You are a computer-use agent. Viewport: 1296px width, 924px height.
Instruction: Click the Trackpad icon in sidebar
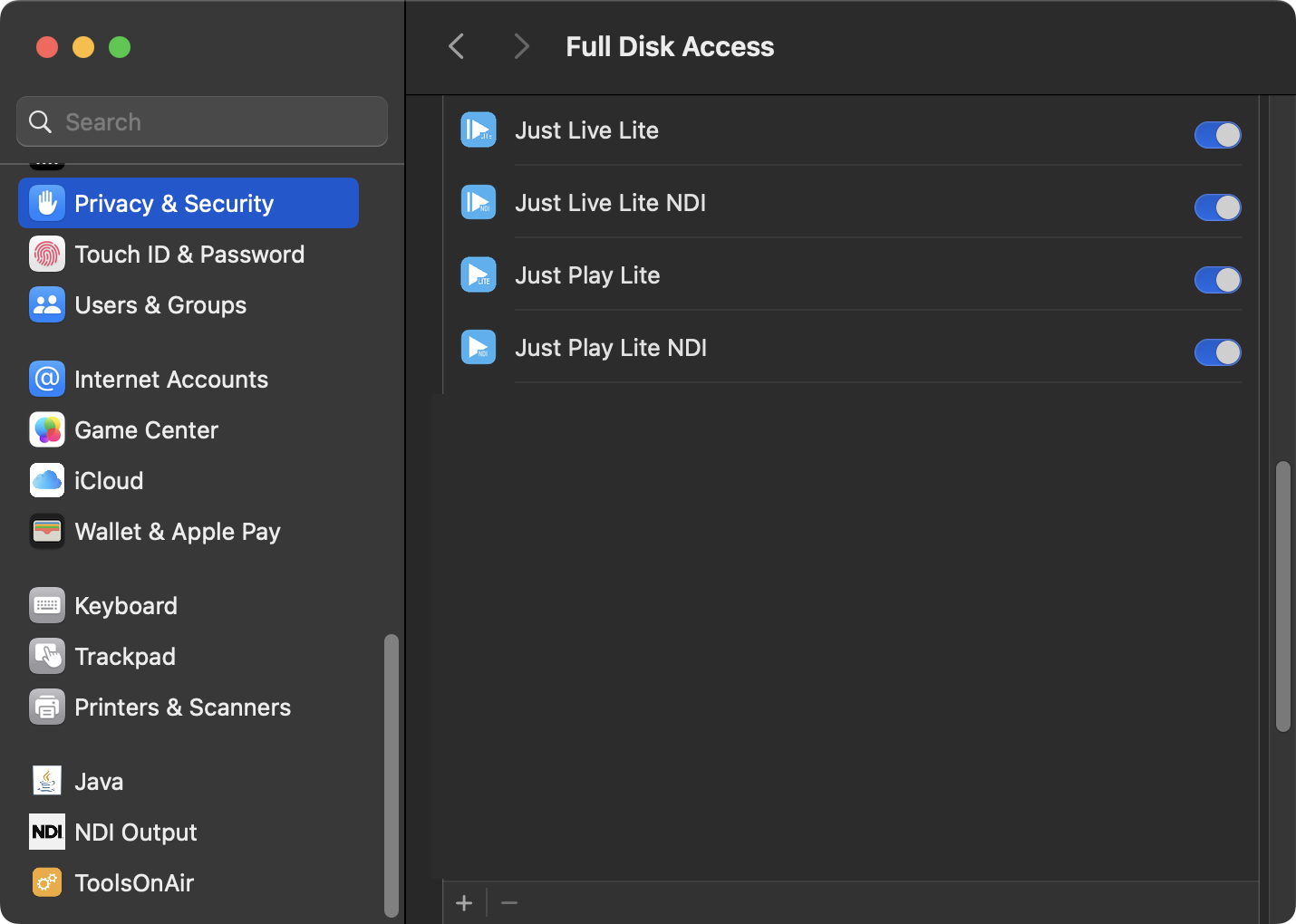47,656
